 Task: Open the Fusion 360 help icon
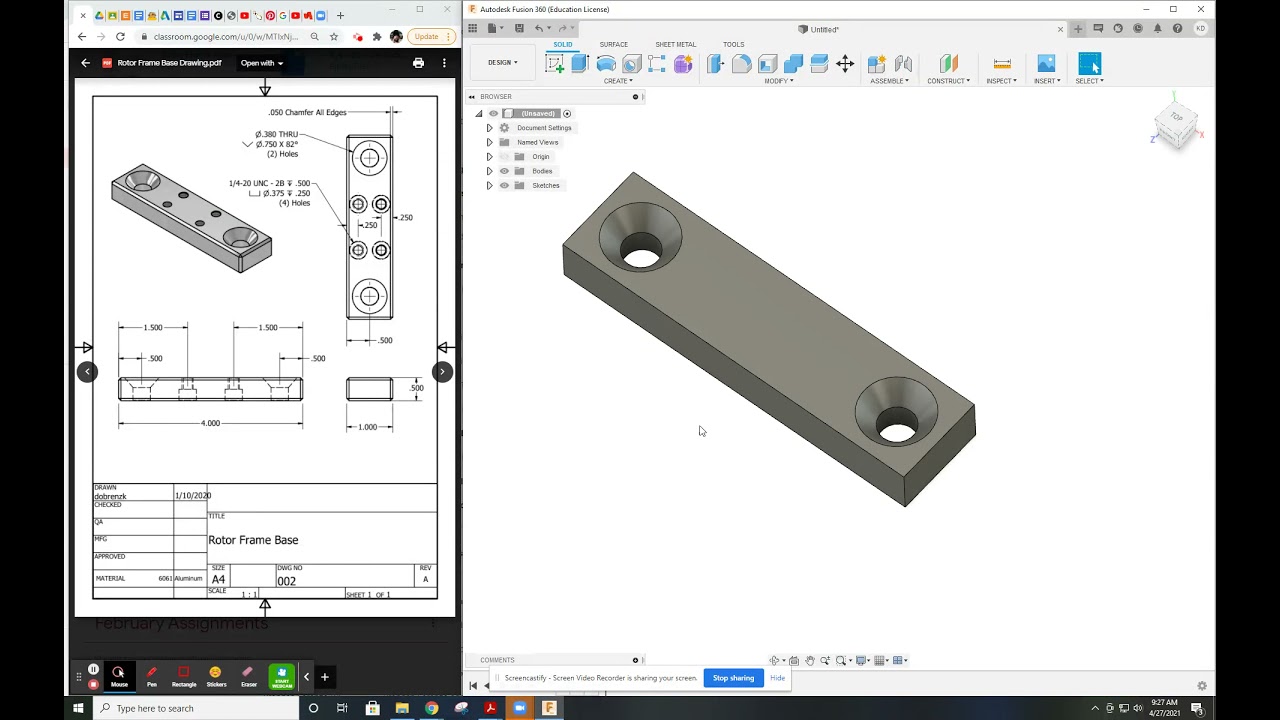click(x=1178, y=29)
